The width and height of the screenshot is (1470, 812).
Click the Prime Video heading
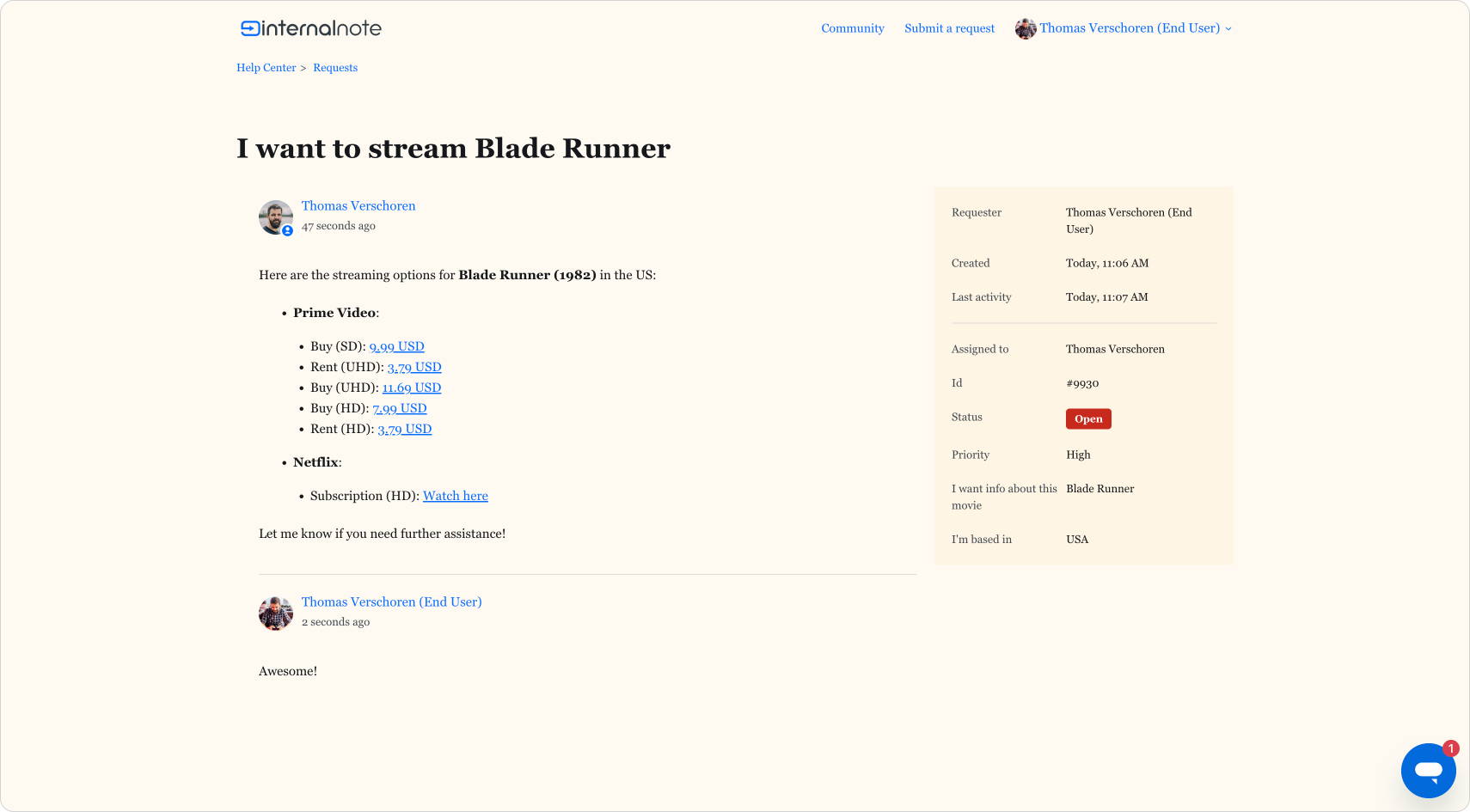[x=335, y=313]
